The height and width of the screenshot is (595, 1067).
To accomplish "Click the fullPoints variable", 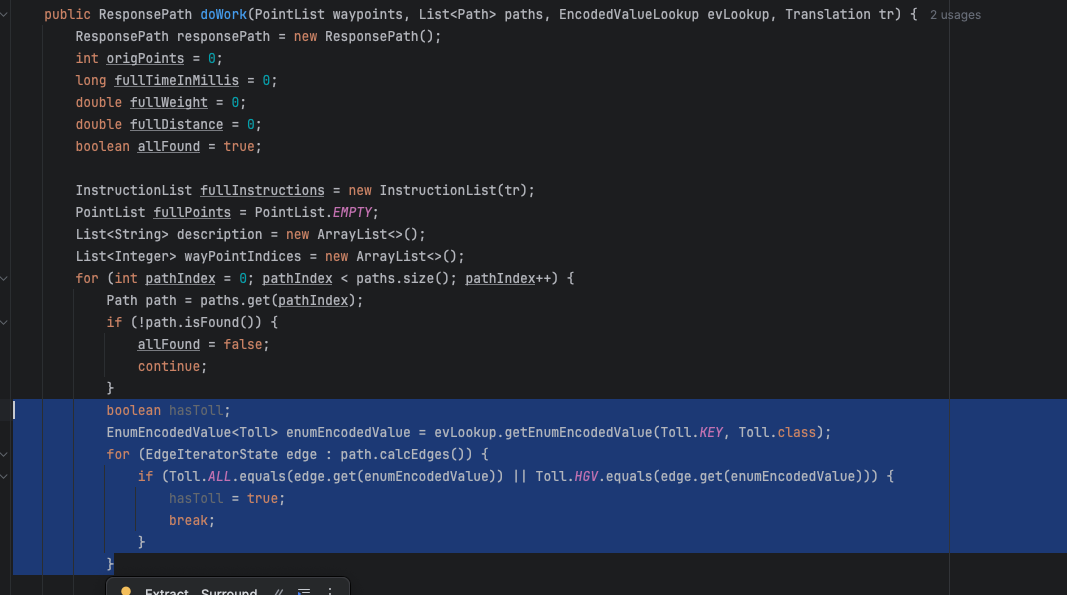I will pos(192,212).
